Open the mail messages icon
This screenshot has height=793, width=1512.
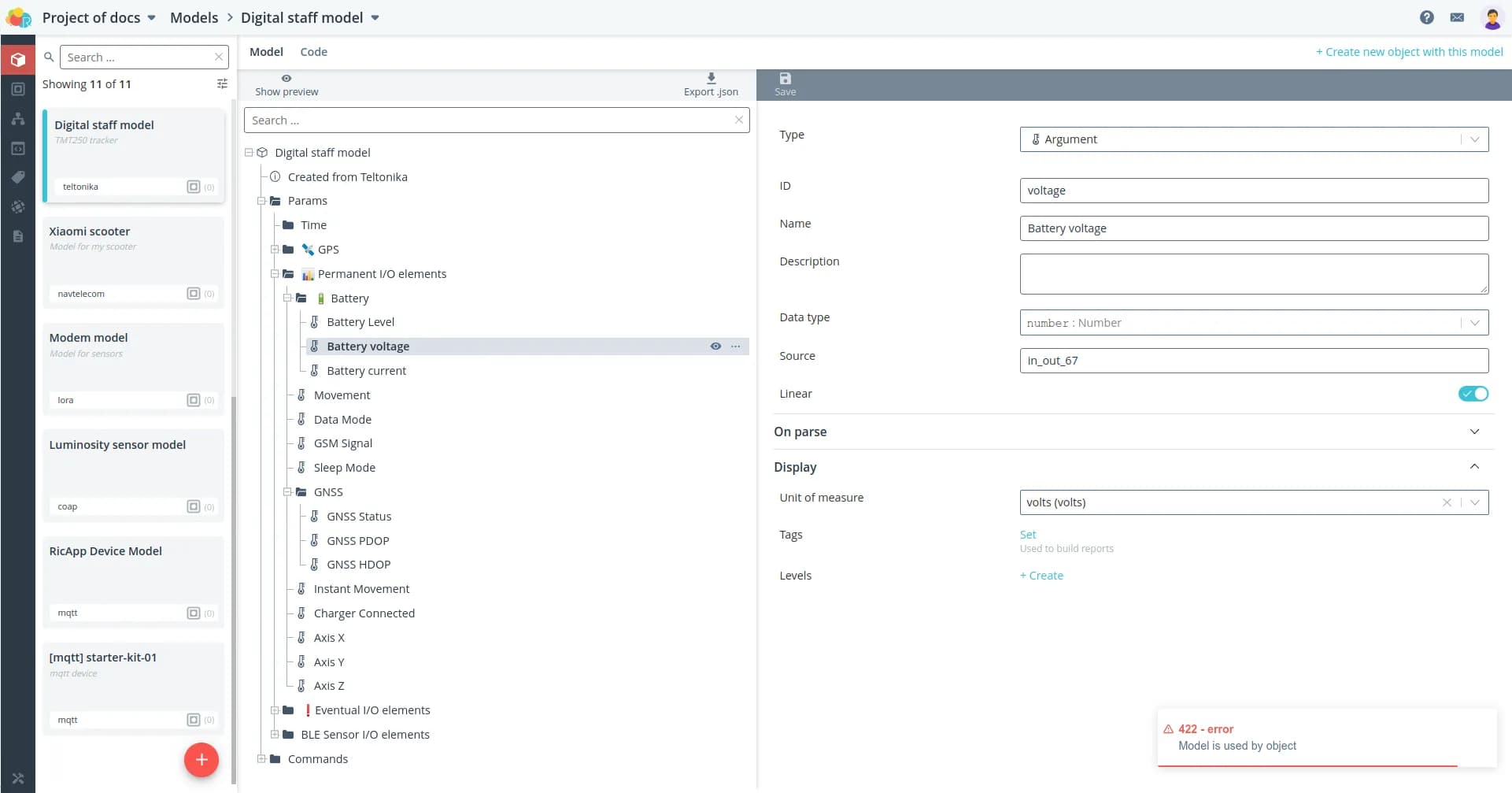(x=1457, y=17)
